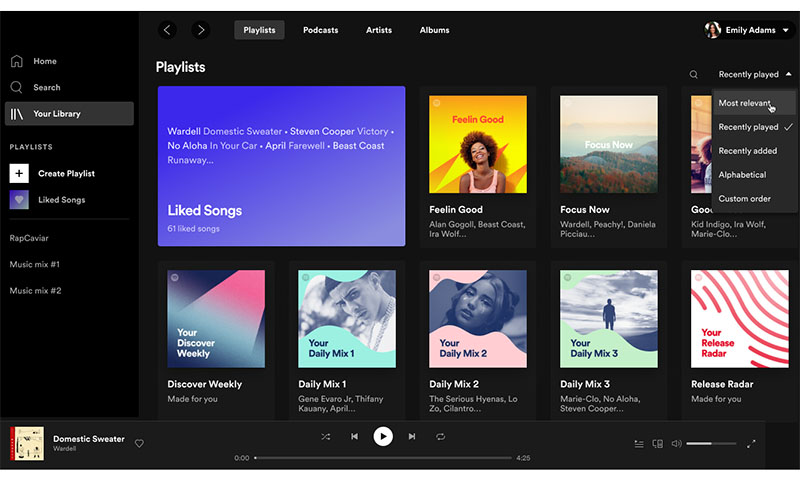Skip to the previous track
This screenshot has height=480, width=800.
click(x=354, y=437)
